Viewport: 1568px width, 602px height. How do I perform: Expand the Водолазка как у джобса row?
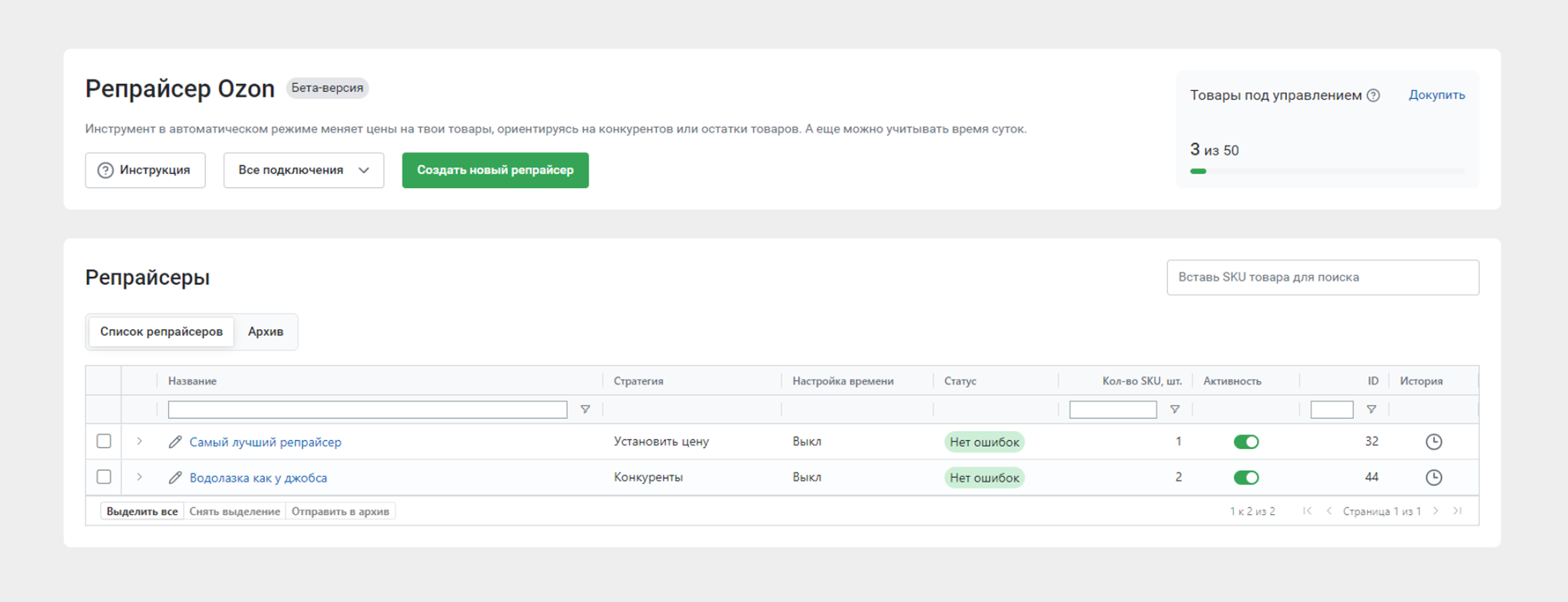coord(140,476)
